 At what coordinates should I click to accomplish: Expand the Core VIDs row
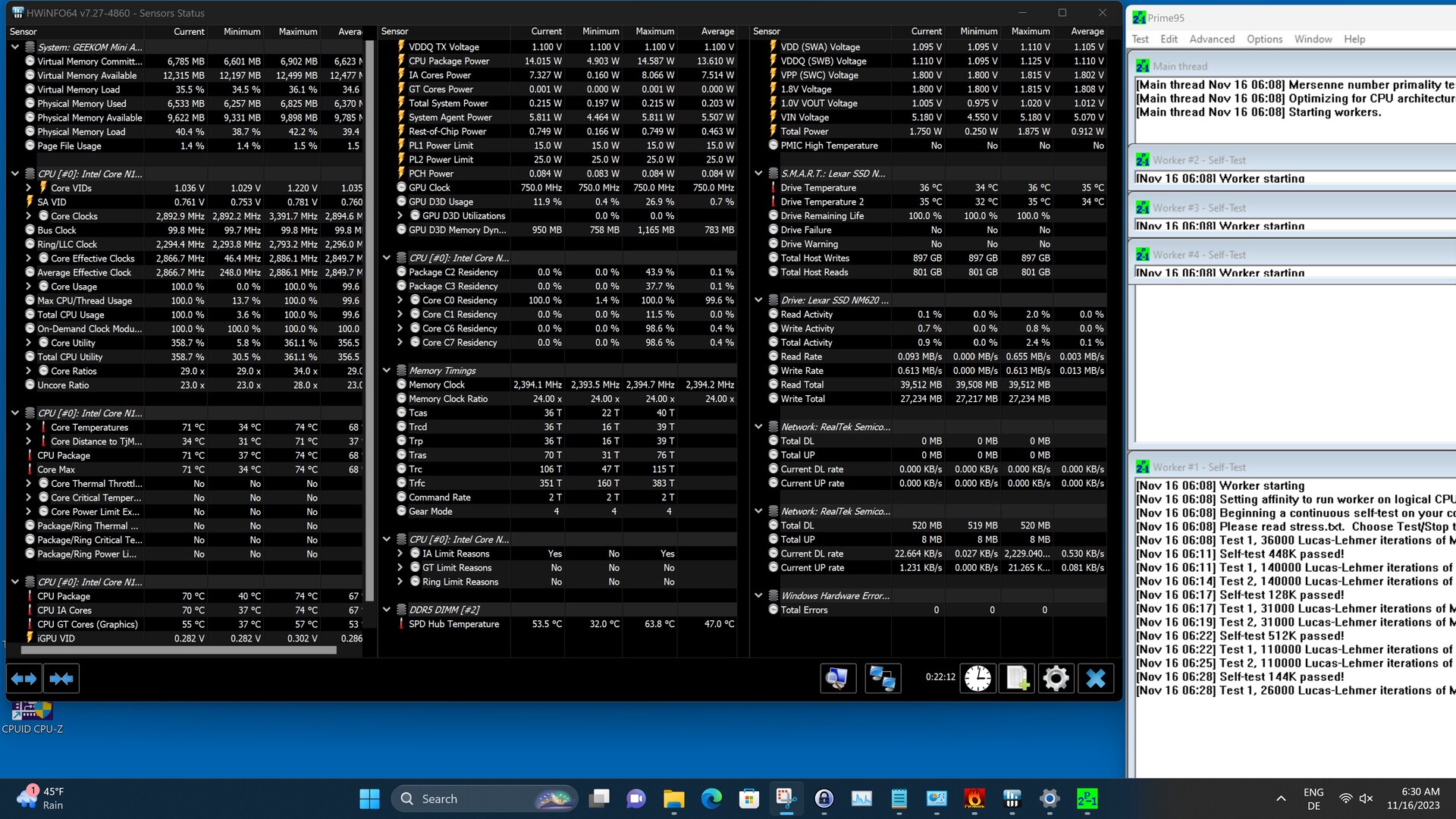(x=29, y=188)
